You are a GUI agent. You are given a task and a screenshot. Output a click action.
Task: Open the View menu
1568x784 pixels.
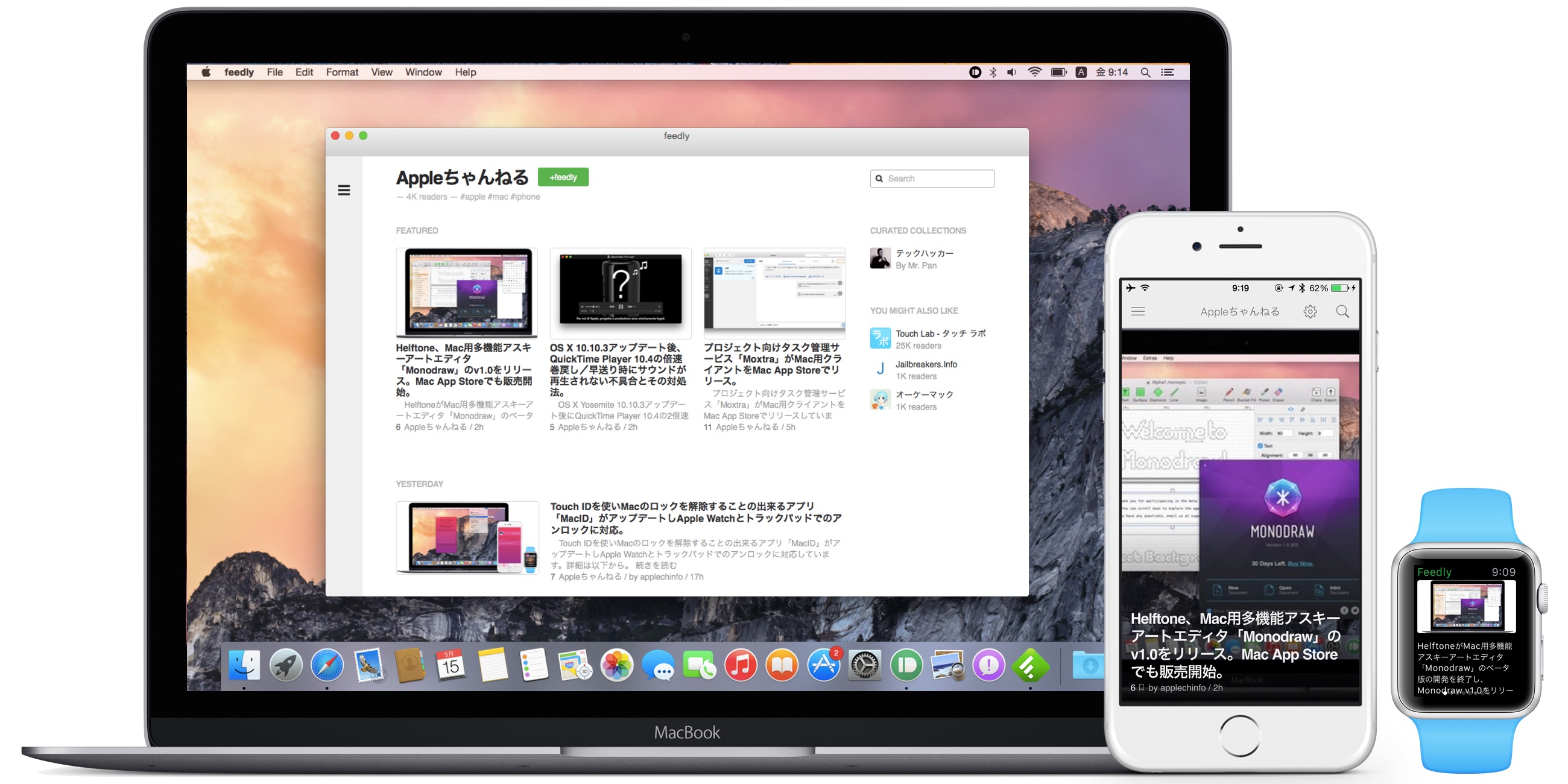(x=382, y=72)
